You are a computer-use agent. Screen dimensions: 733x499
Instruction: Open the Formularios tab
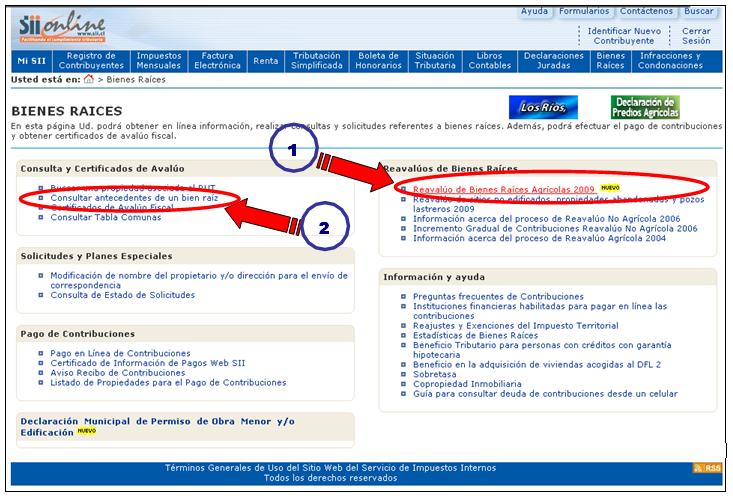584,11
